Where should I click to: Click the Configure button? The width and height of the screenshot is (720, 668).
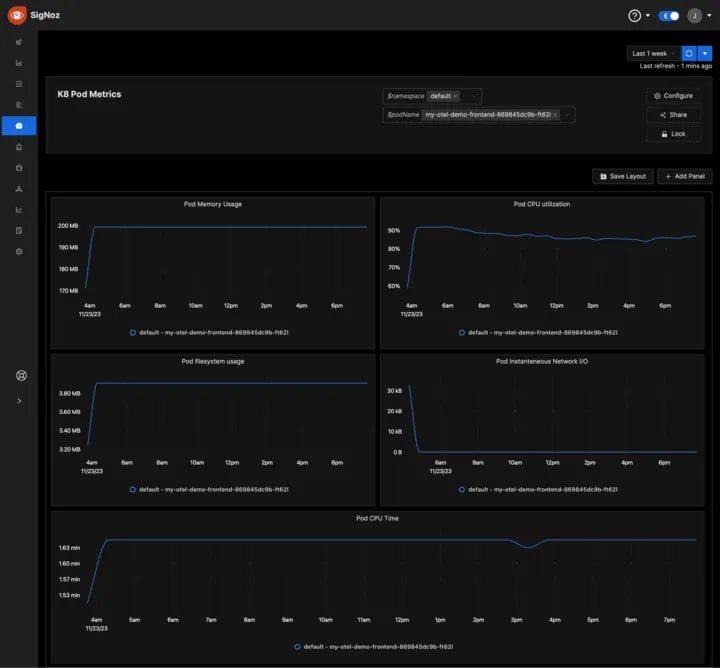[673, 96]
